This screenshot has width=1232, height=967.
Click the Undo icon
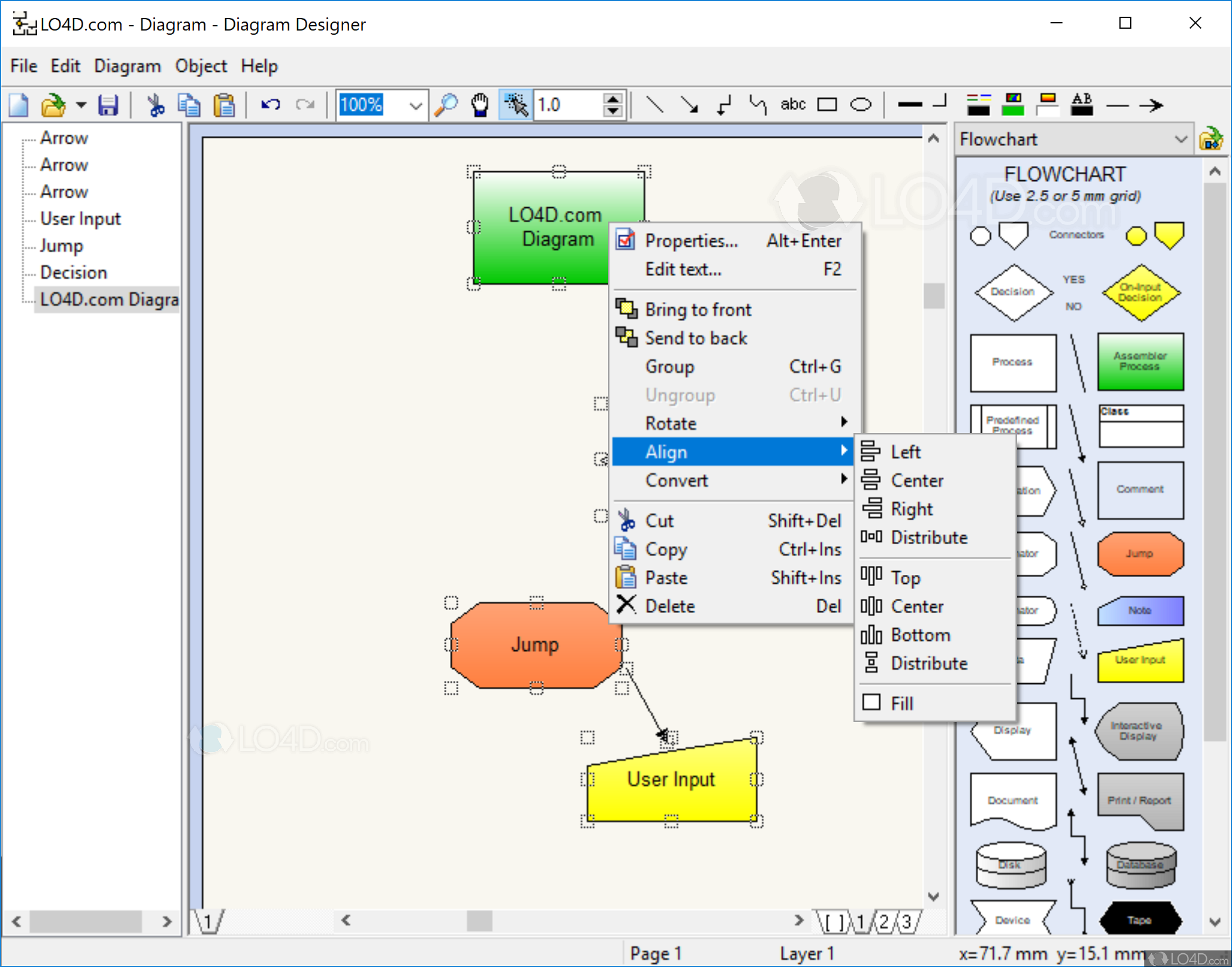point(270,104)
